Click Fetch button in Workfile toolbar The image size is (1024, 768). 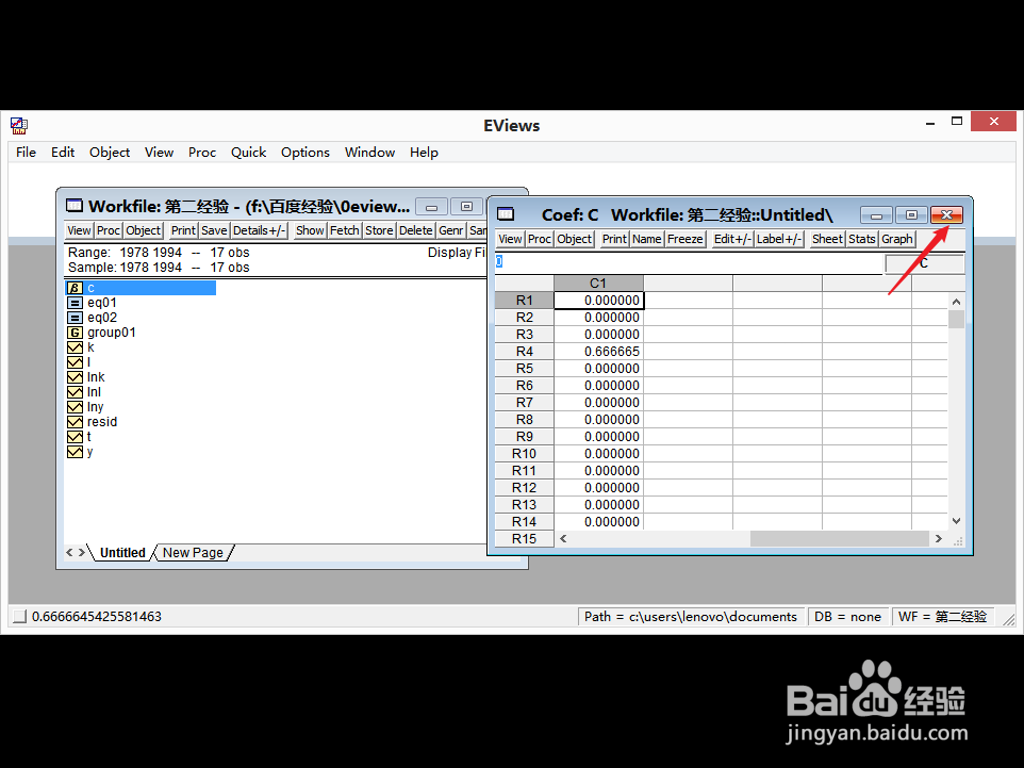point(344,231)
